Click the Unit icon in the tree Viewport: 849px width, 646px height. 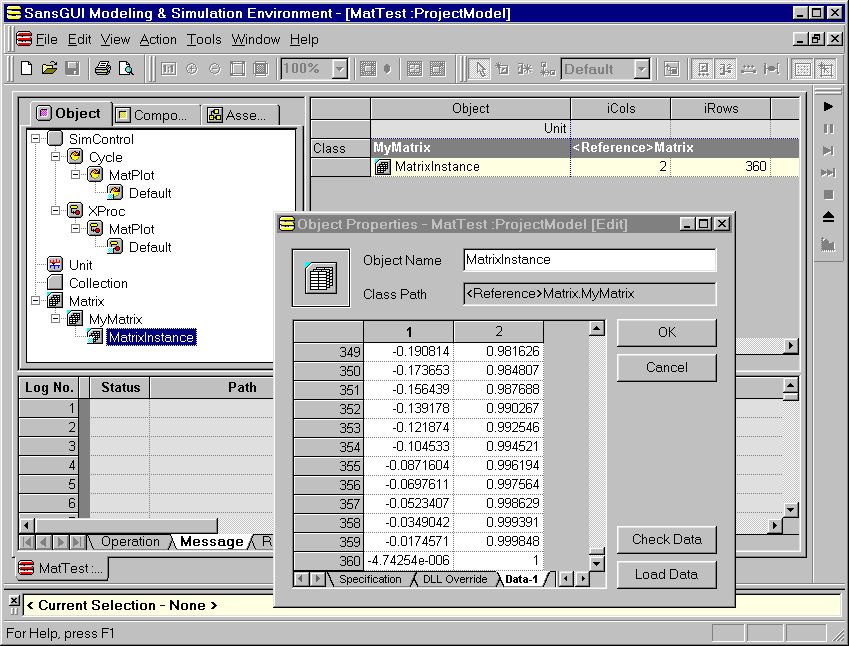point(55,265)
